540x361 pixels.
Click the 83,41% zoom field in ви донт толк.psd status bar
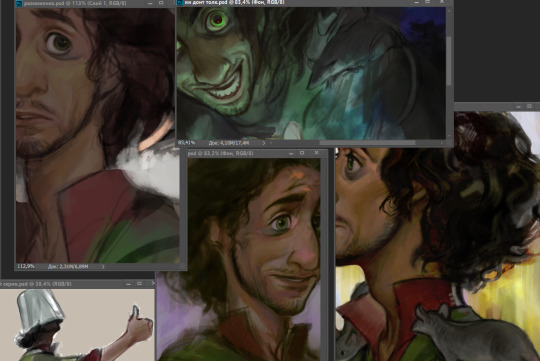coord(187,142)
